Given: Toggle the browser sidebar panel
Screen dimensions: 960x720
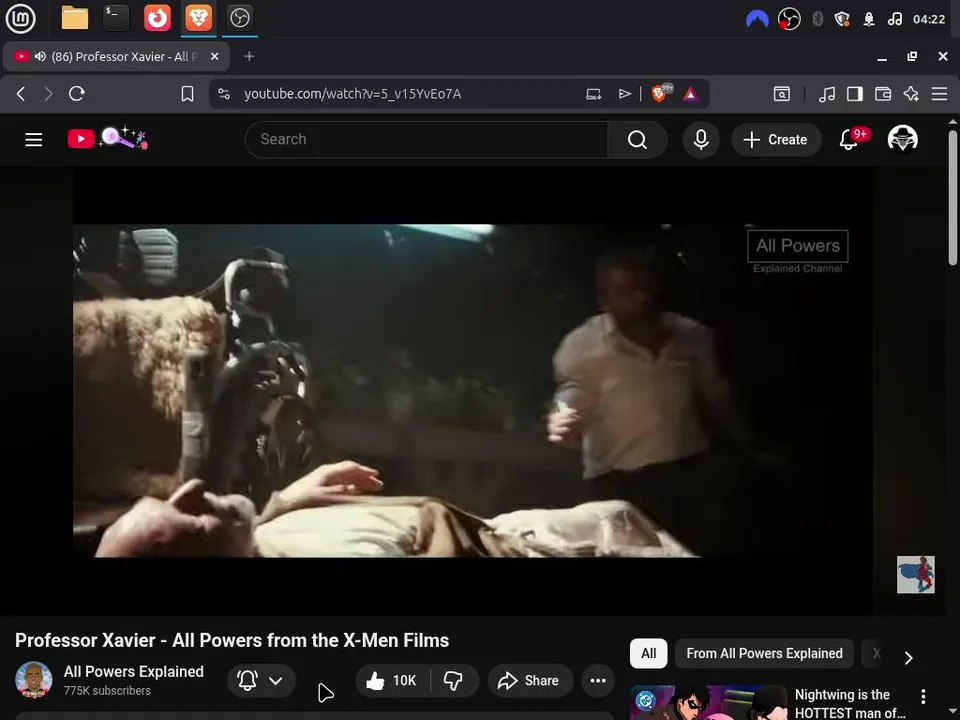Looking at the screenshot, I should pyautogui.click(x=855, y=94).
